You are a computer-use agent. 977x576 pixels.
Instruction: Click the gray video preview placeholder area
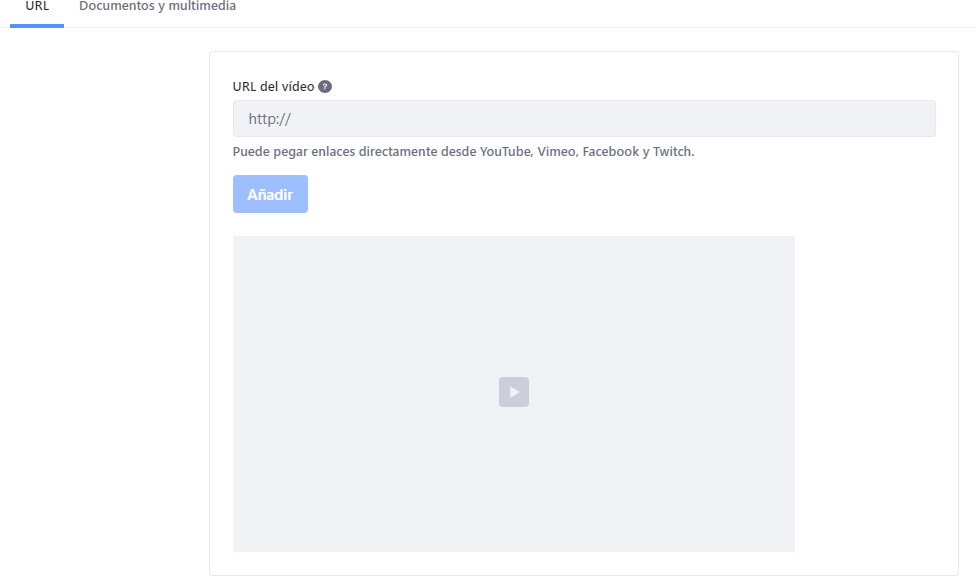pyautogui.click(x=514, y=394)
